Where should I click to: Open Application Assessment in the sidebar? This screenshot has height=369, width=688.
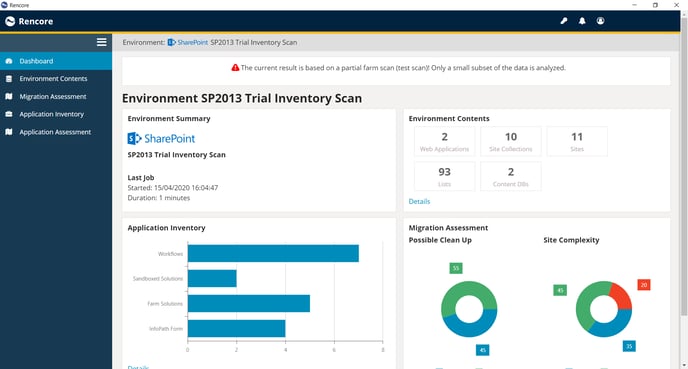tap(56, 132)
